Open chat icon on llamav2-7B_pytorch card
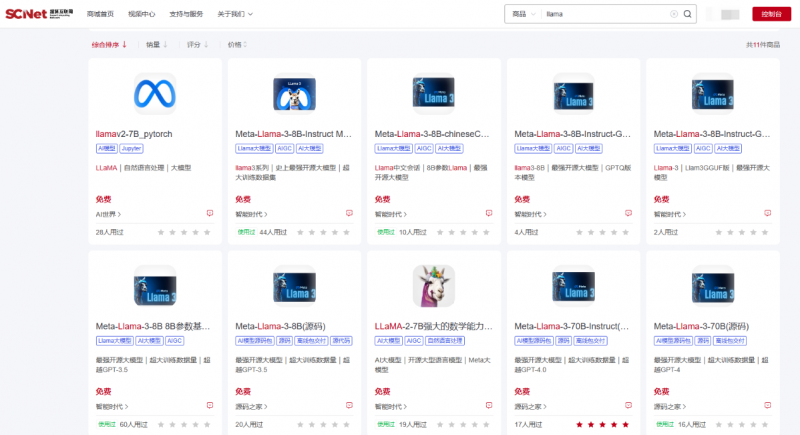This screenshot has height=435, width=800. (210, 213)
